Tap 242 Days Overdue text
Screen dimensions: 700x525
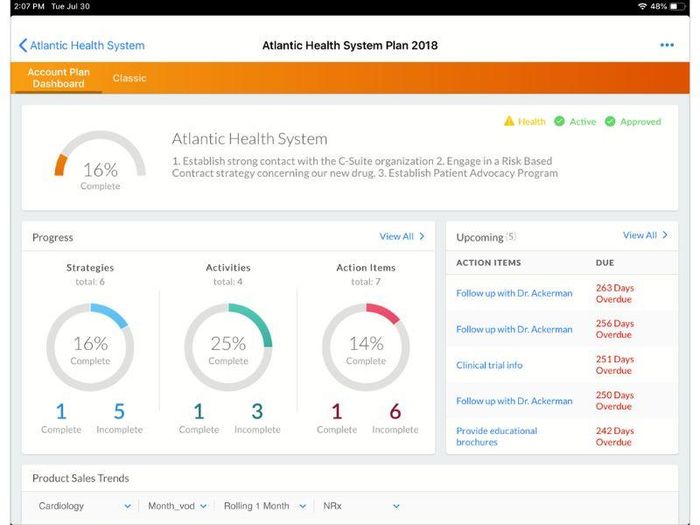[x=615, y=436]
